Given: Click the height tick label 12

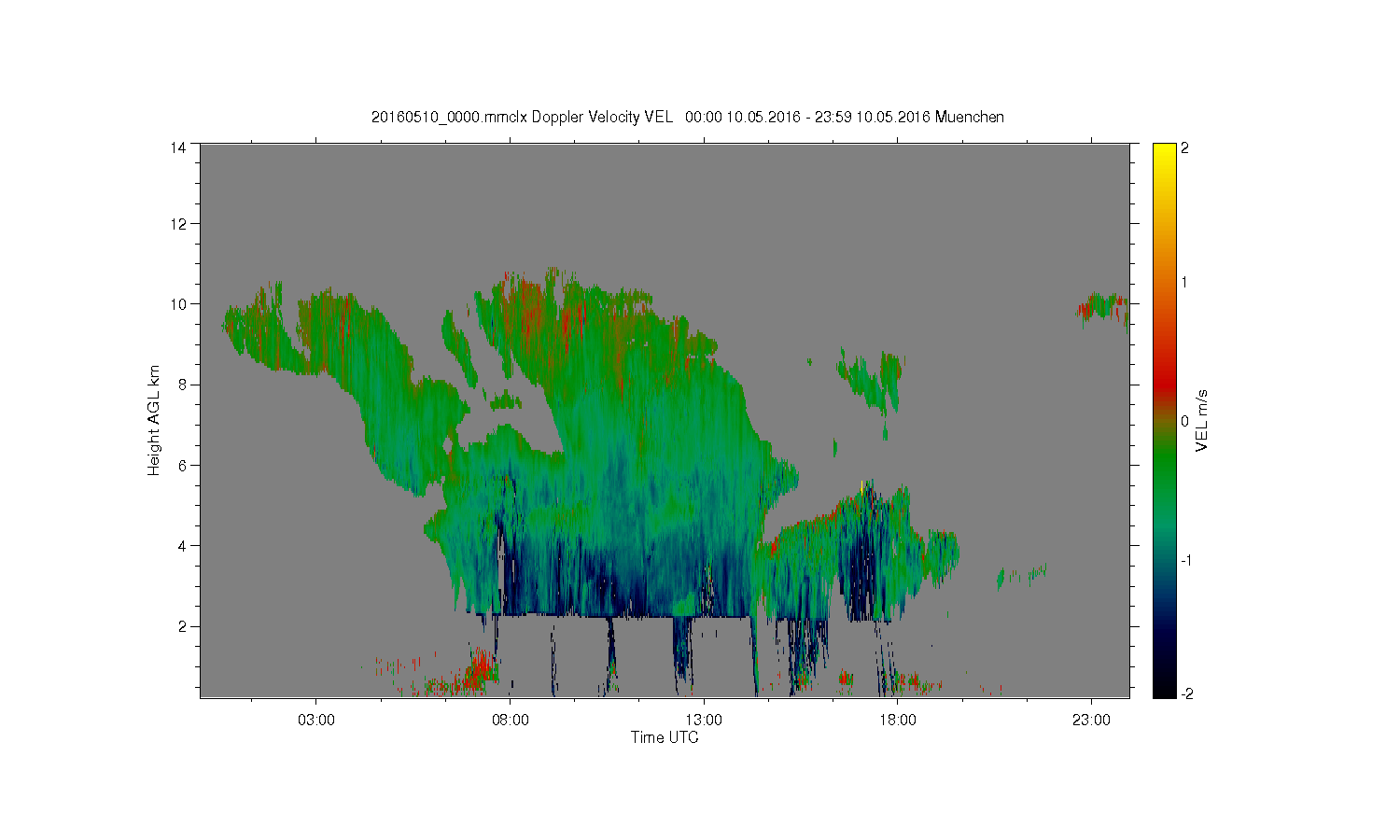Looking at the screenshot, I should click(x=178, y=224).
